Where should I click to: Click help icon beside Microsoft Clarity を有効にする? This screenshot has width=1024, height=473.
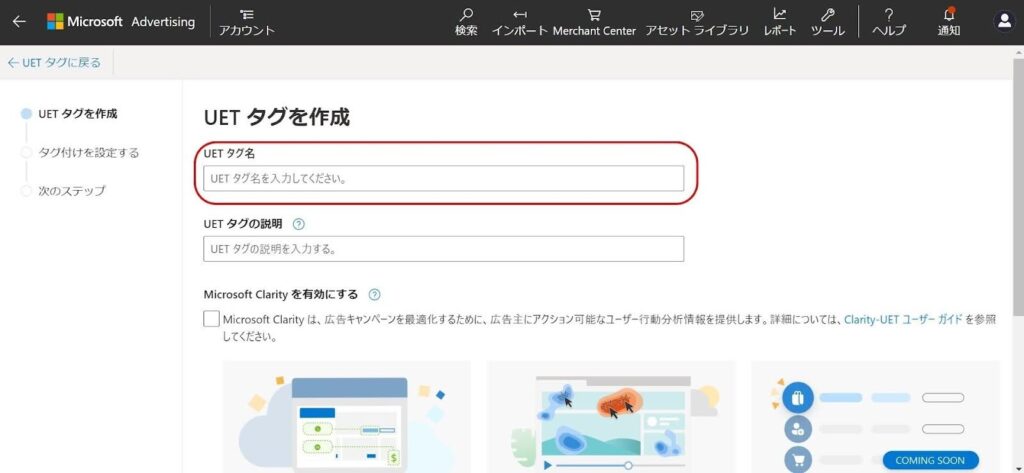click(374, 295)
